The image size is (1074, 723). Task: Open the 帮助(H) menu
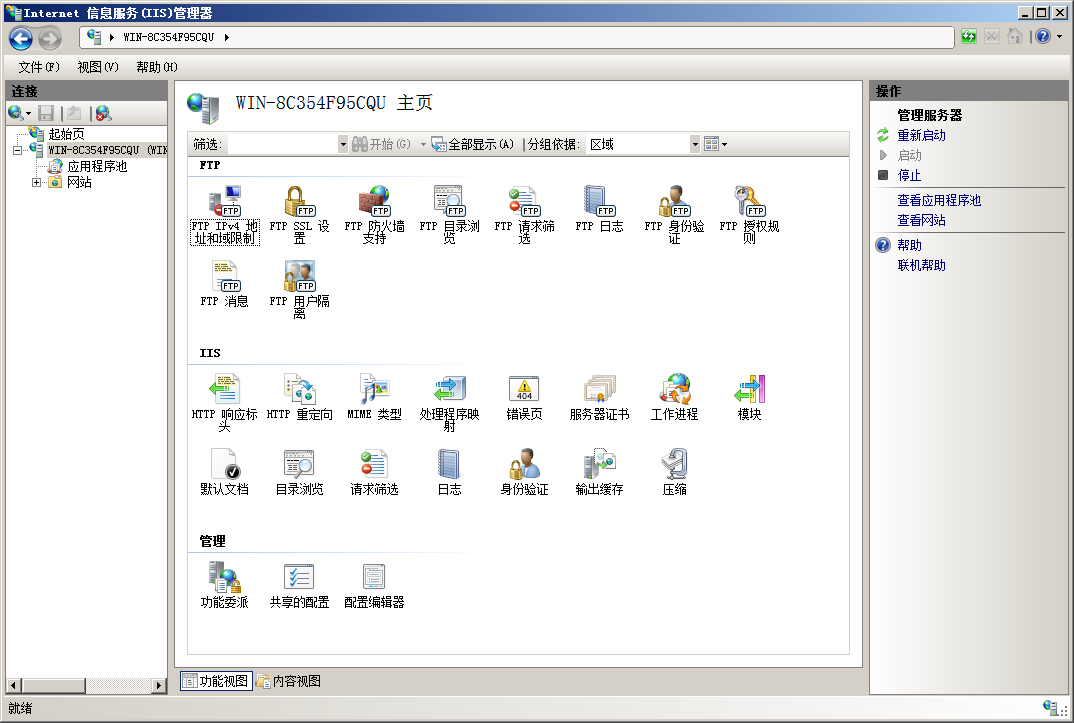157,67
